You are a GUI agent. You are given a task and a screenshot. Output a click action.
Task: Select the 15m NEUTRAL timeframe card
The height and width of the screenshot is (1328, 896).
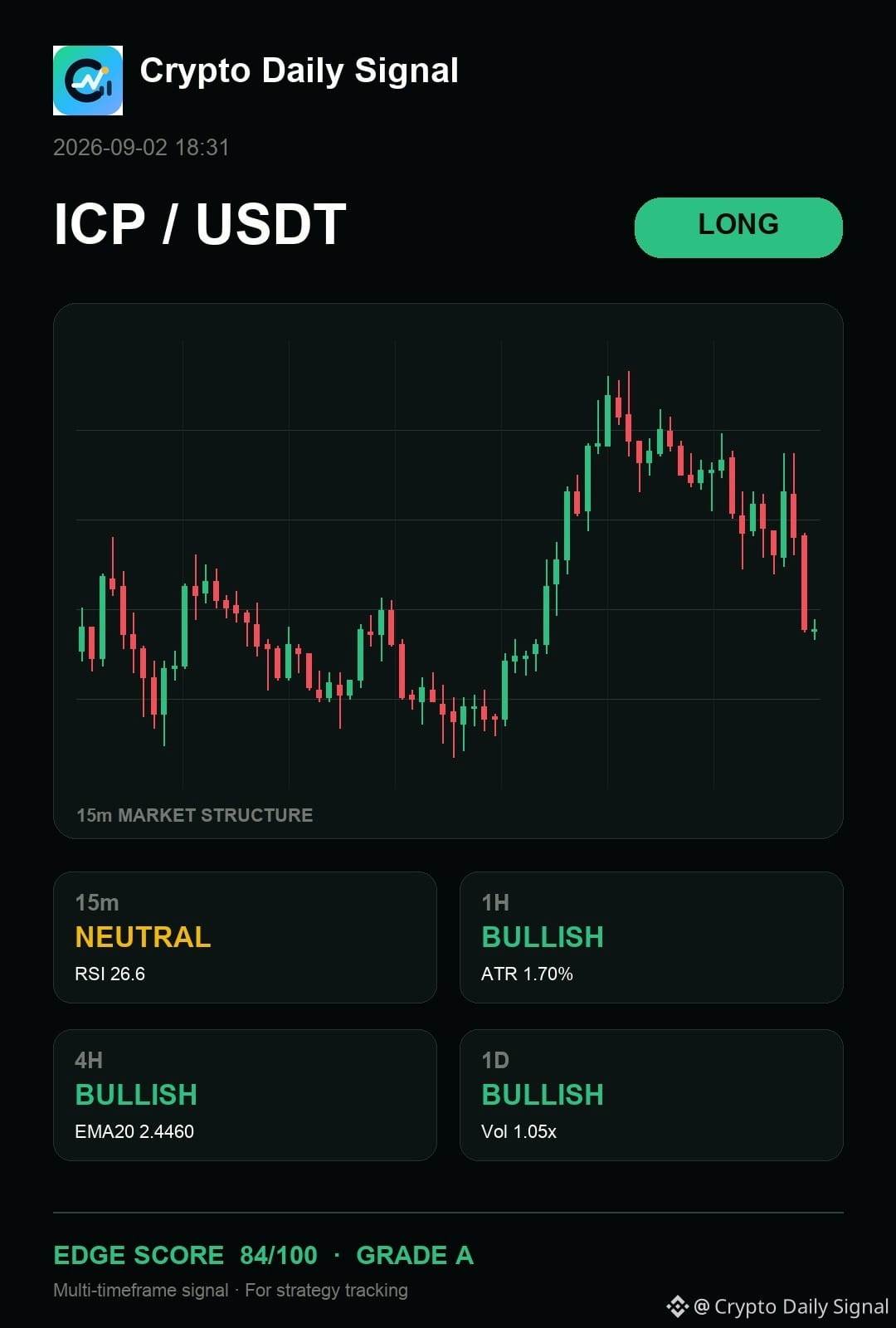245,937
